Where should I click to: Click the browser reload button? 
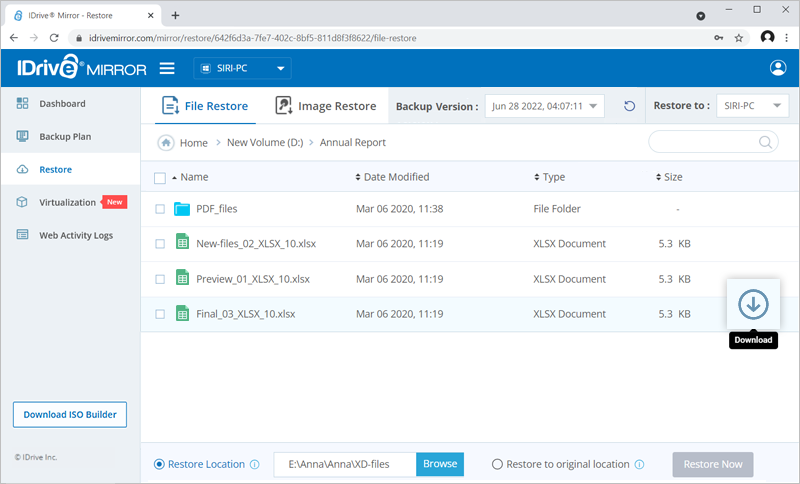tap(54, 38)
